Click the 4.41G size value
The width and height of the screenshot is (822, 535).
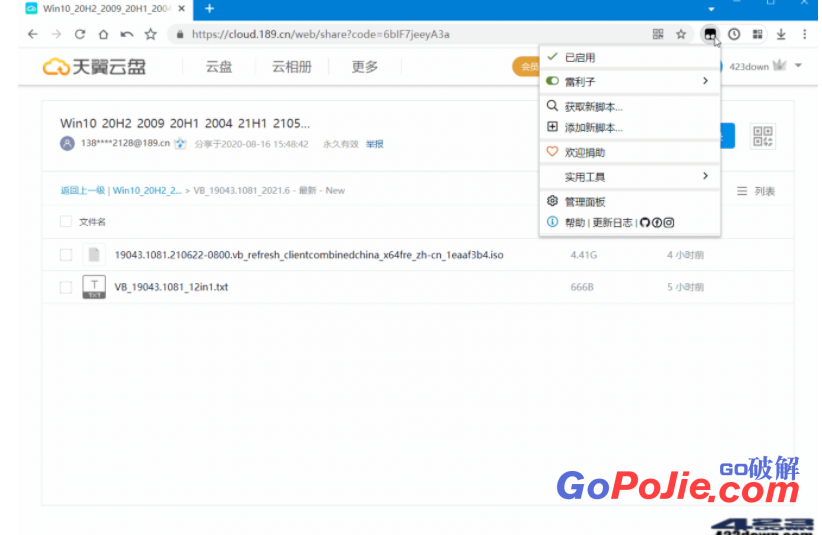583,255
